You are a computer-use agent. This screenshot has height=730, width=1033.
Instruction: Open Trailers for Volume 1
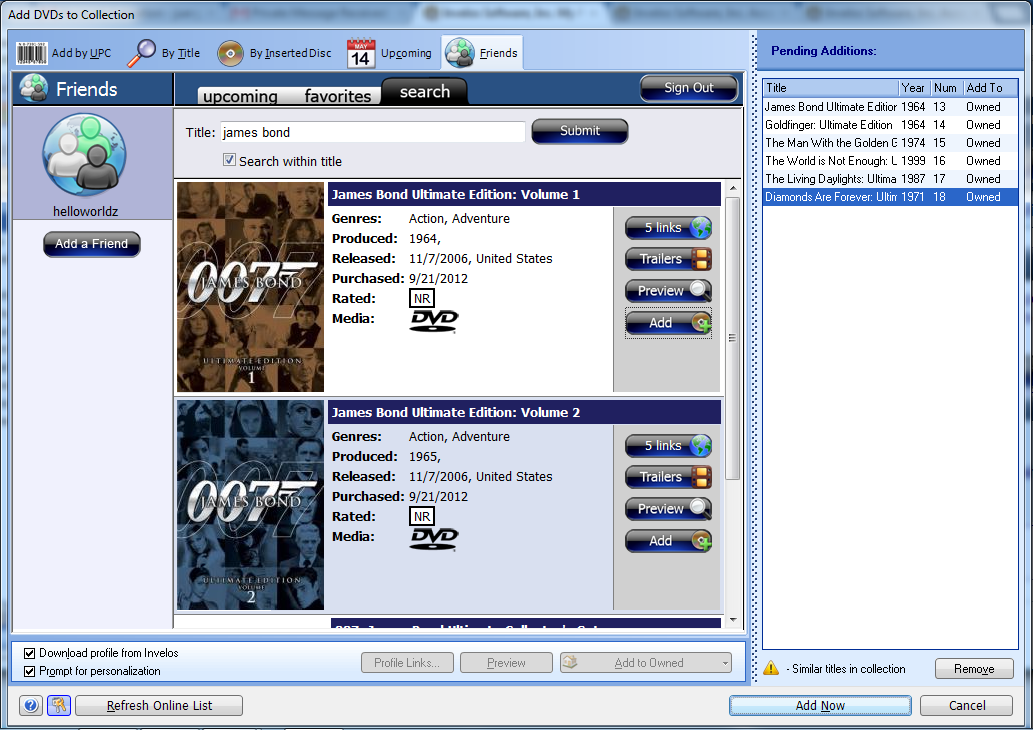click(668, 259)
